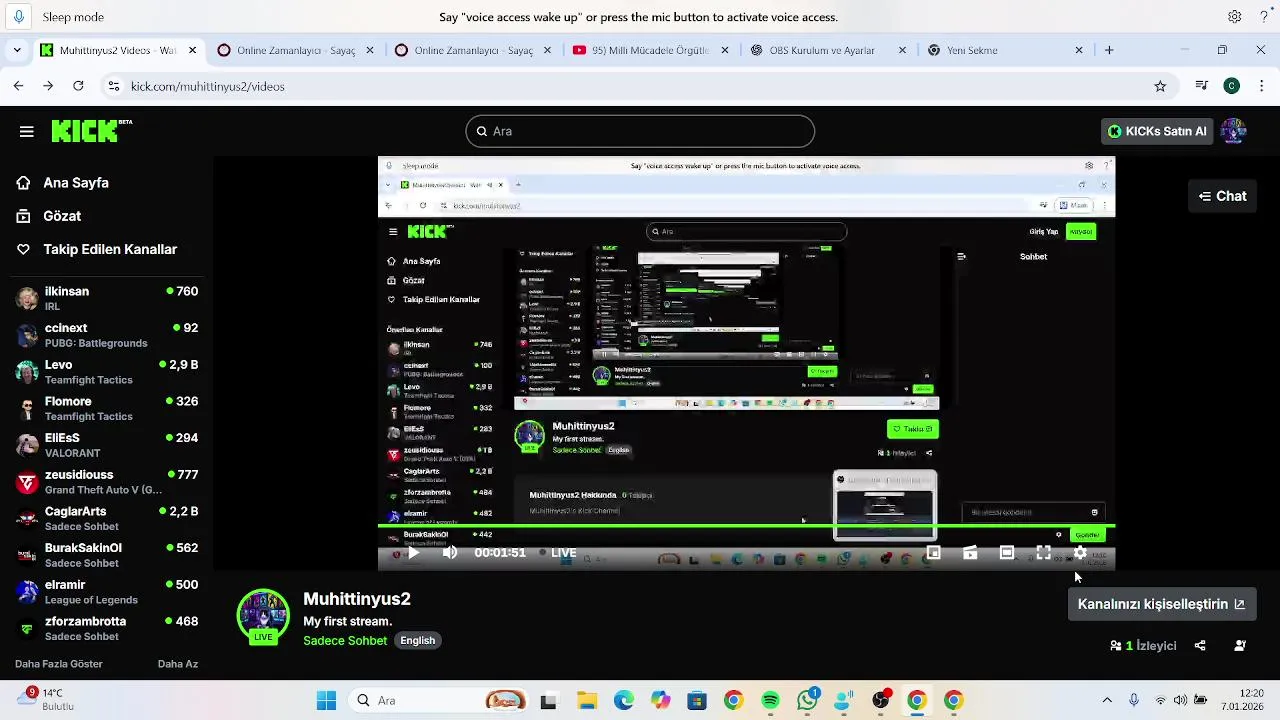Click the Muhittinyus2 channel avatar
Image resolution: width=1280 pixels, height=720 pixels.
[x=263, y=616]
